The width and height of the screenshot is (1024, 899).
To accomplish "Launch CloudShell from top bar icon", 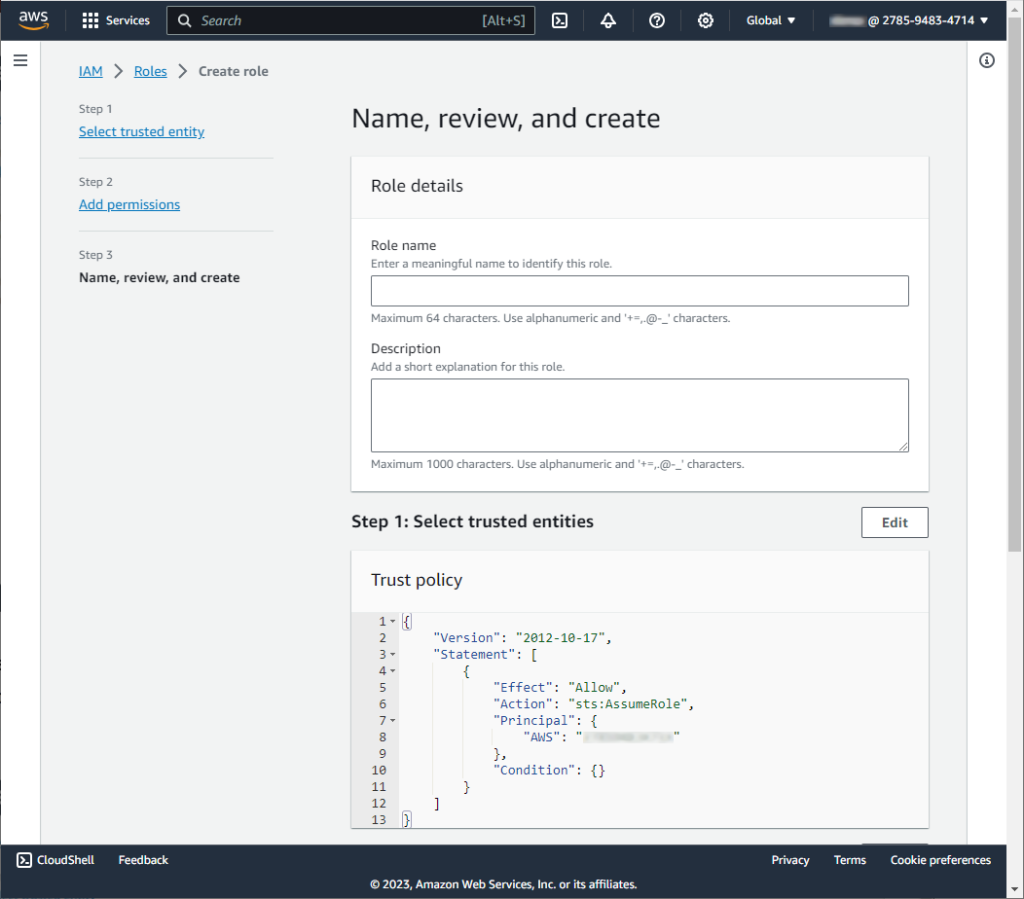I will click(560, 20).
